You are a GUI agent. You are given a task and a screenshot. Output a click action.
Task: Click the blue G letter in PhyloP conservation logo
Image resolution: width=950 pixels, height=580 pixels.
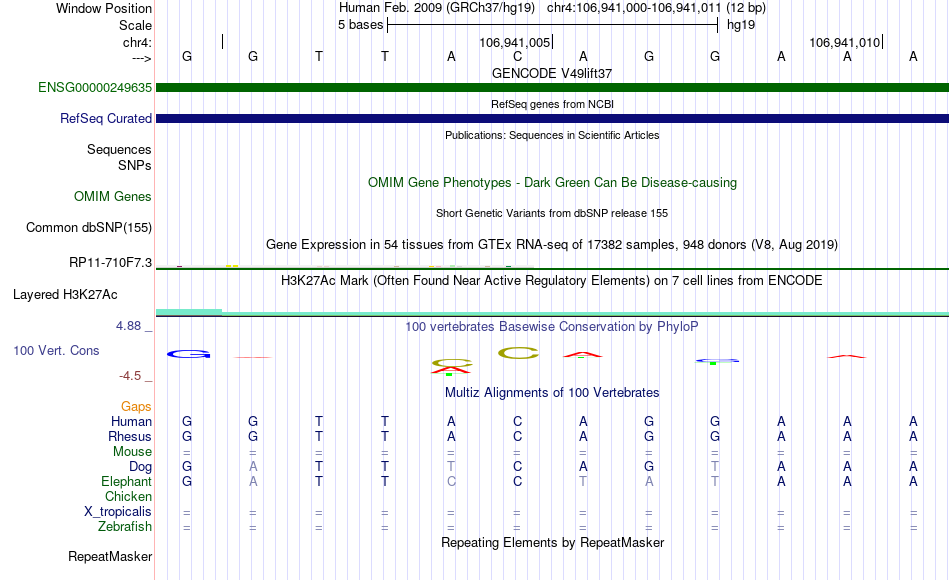point(188,354)
